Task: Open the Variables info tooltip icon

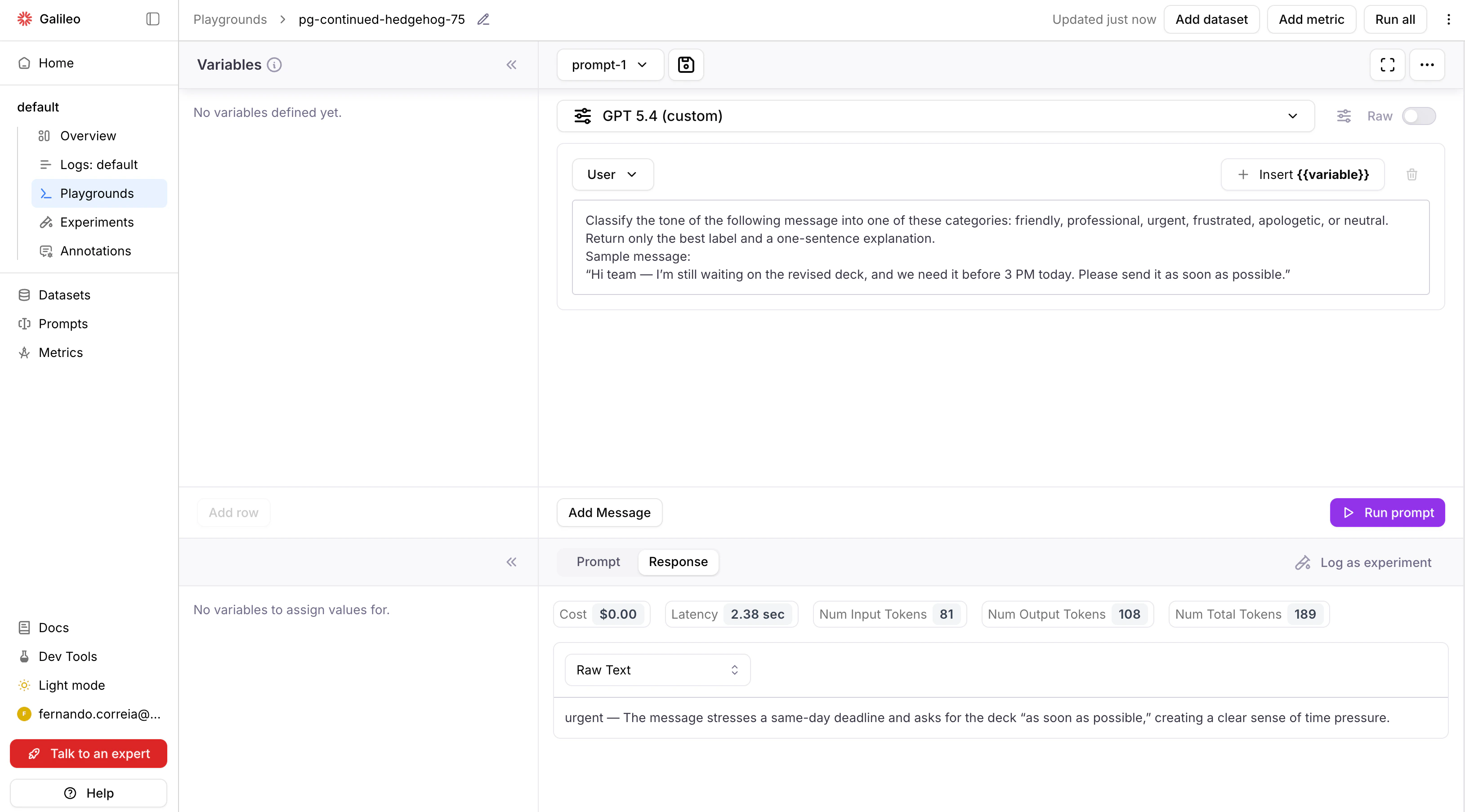Action: 274,65
